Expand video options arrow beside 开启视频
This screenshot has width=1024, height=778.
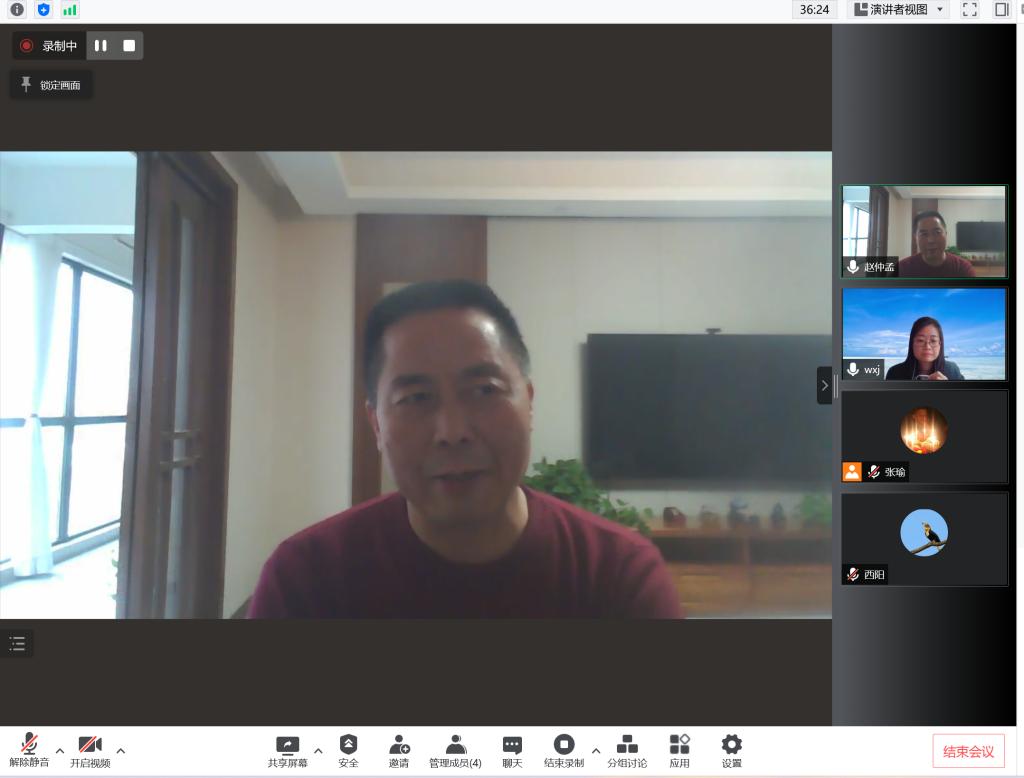tap(121, 751)
